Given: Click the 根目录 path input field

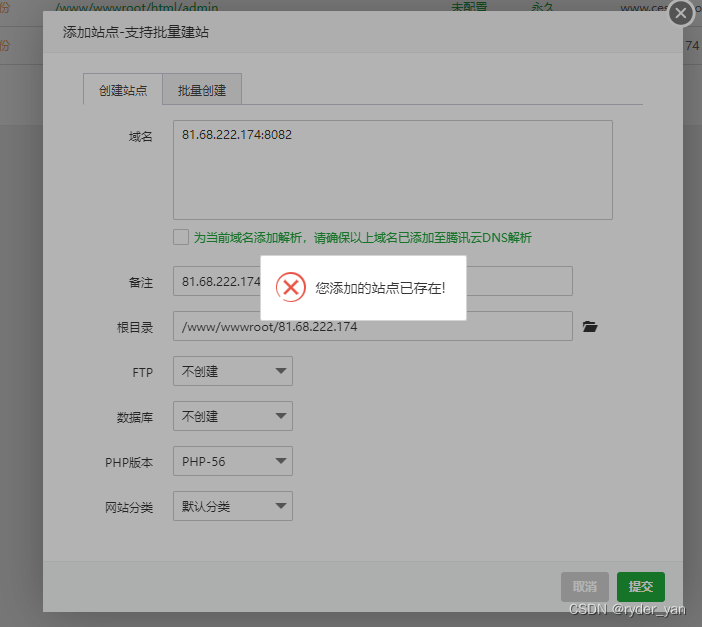Looking at the screenshot, I should coord(372,326).
